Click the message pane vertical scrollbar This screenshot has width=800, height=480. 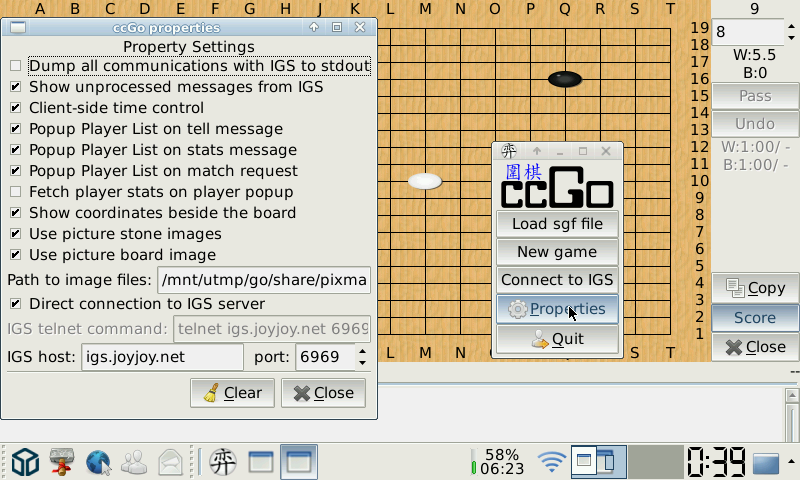click(792, 414)
